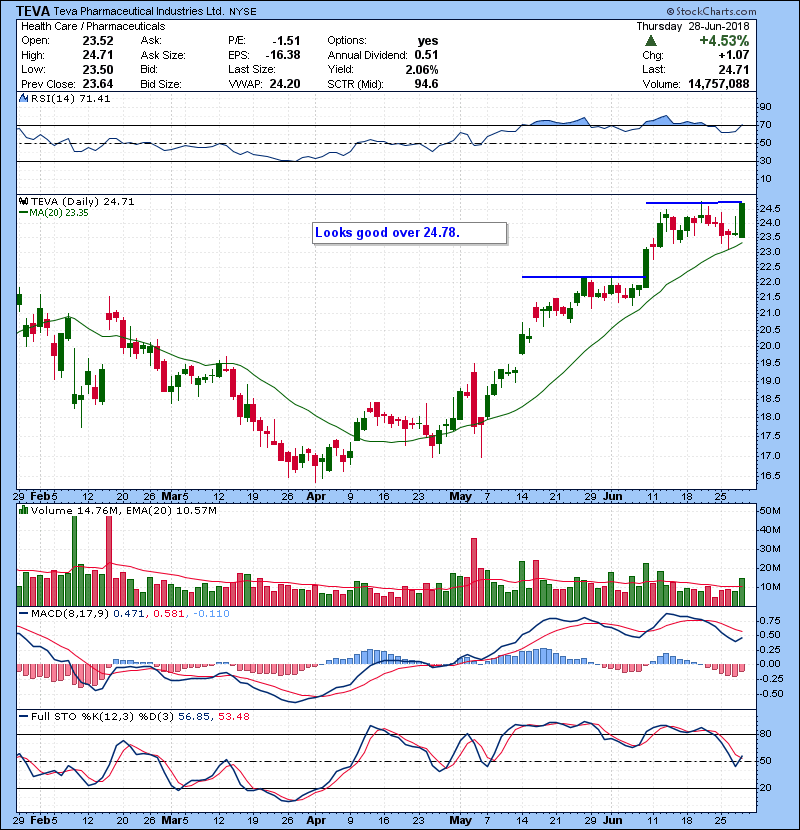
Task: Click the NYSE exchange label
Action: (242, 12)
